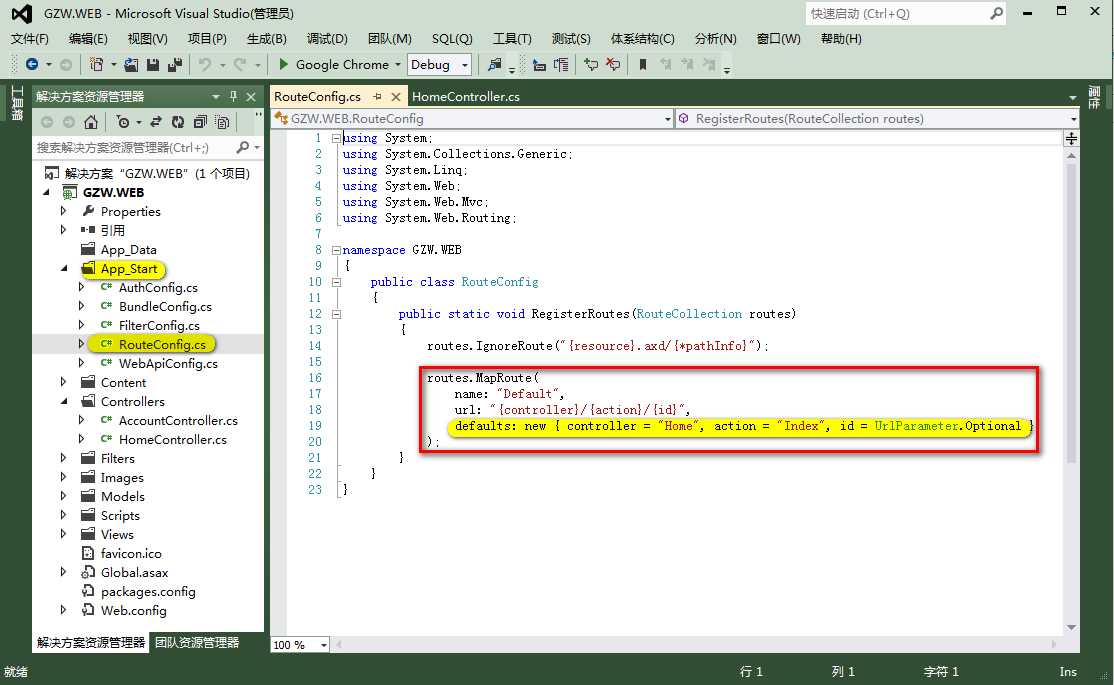Open the 调试(D) menu
This screenshot has height=685, width=1114.
pyautogui.click(x=327, y=38)
